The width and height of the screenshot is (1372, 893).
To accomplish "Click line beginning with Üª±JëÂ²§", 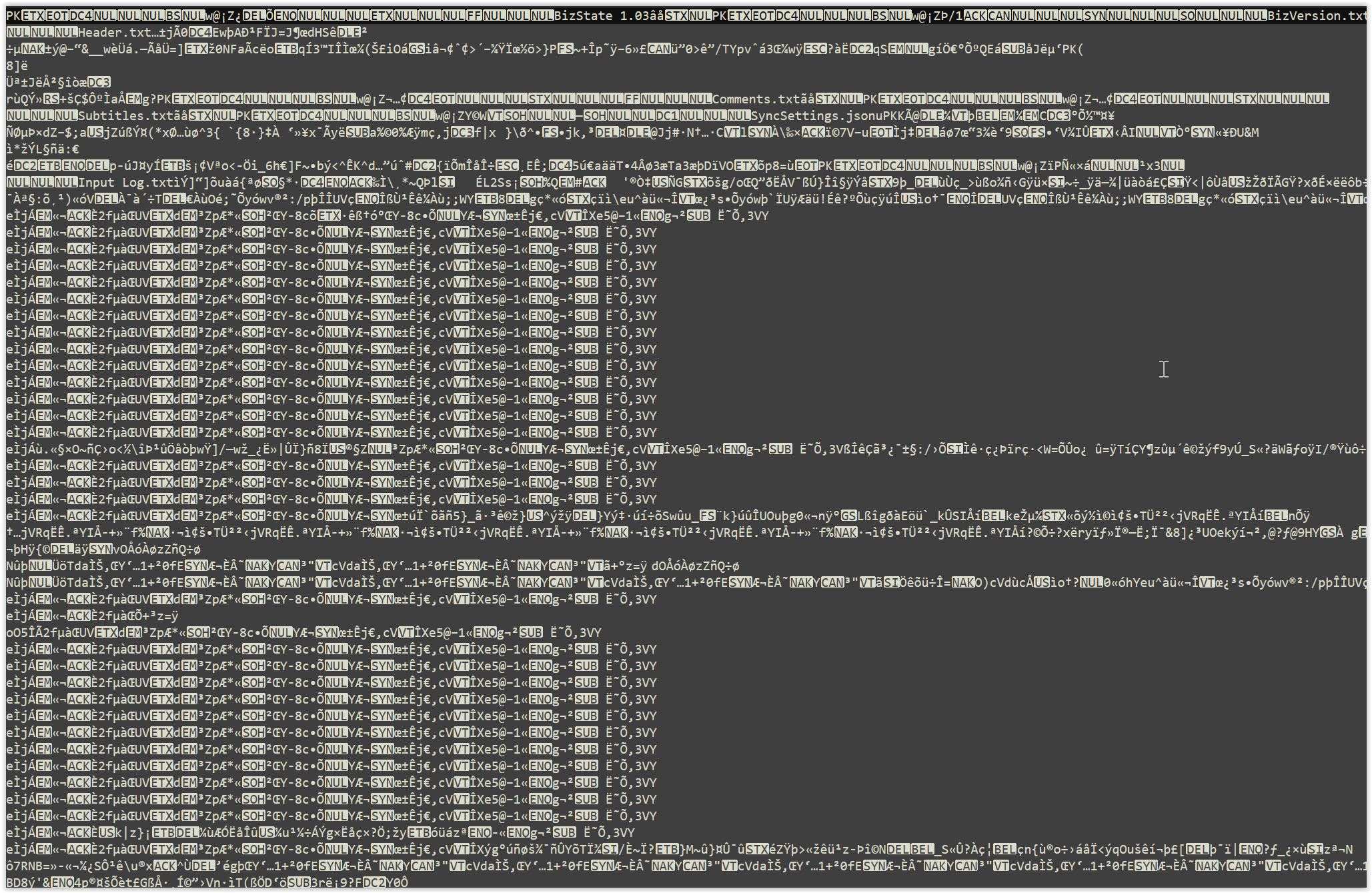I will click(x=59, y=82).
